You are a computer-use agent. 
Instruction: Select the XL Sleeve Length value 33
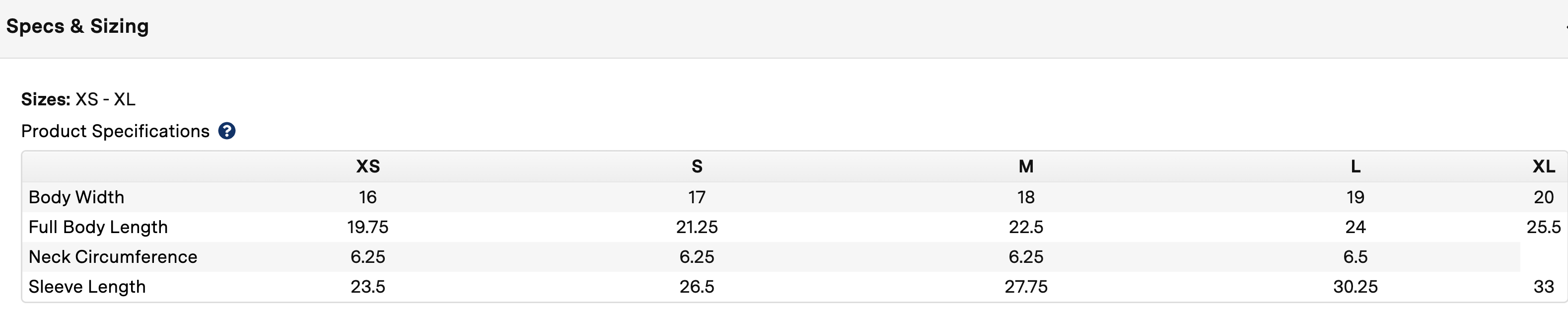pyautogui.click(x=1544, y=286)
